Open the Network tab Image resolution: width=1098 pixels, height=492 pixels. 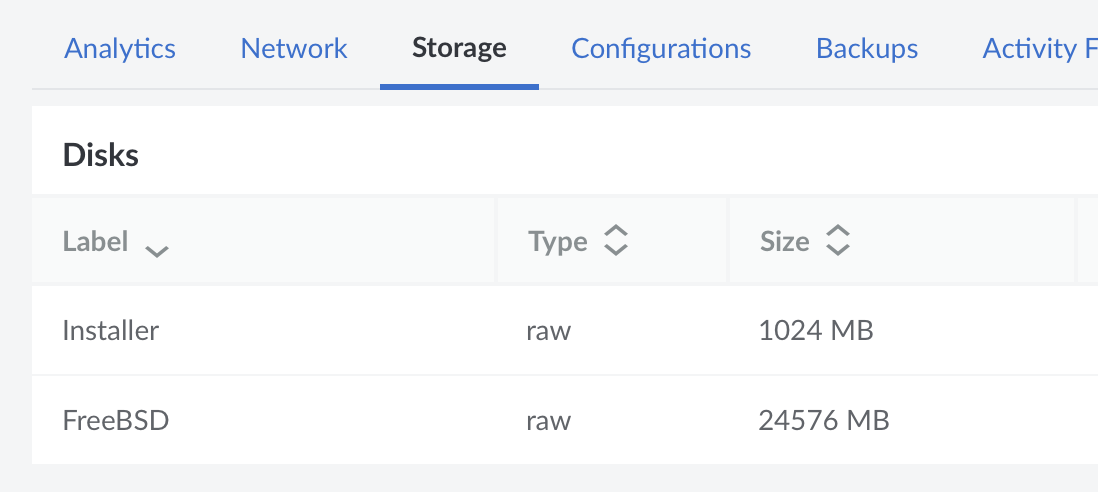(x=294, y=48)
